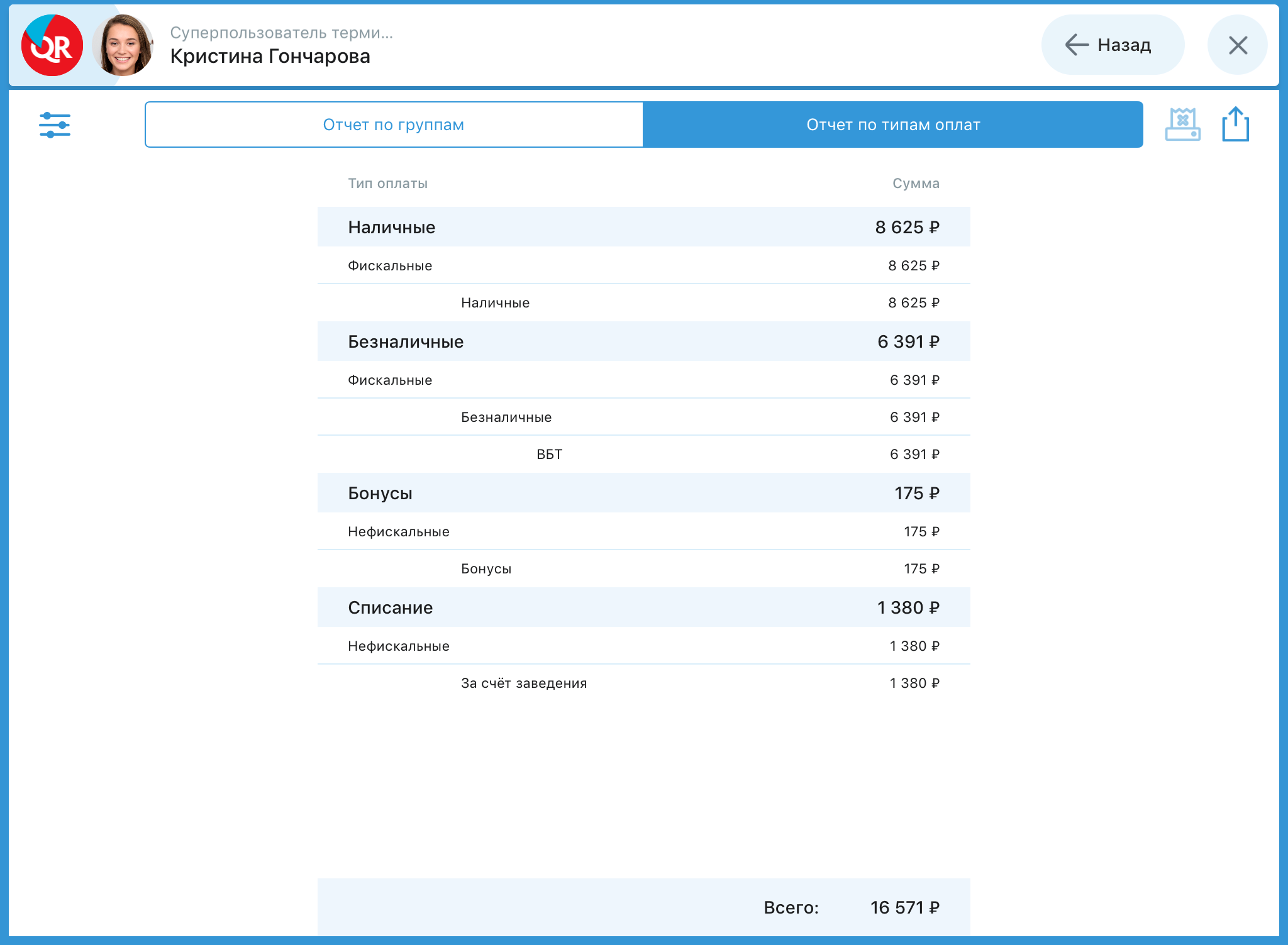1288x945 pixels.
Task: Go back with the Назад button
Action: point(1112,45)
